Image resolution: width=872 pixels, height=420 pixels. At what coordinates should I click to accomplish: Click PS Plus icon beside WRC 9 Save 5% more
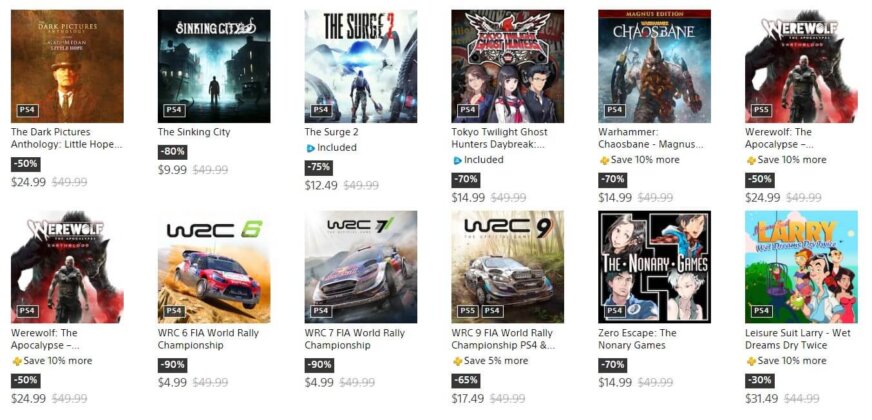point(457,361)
